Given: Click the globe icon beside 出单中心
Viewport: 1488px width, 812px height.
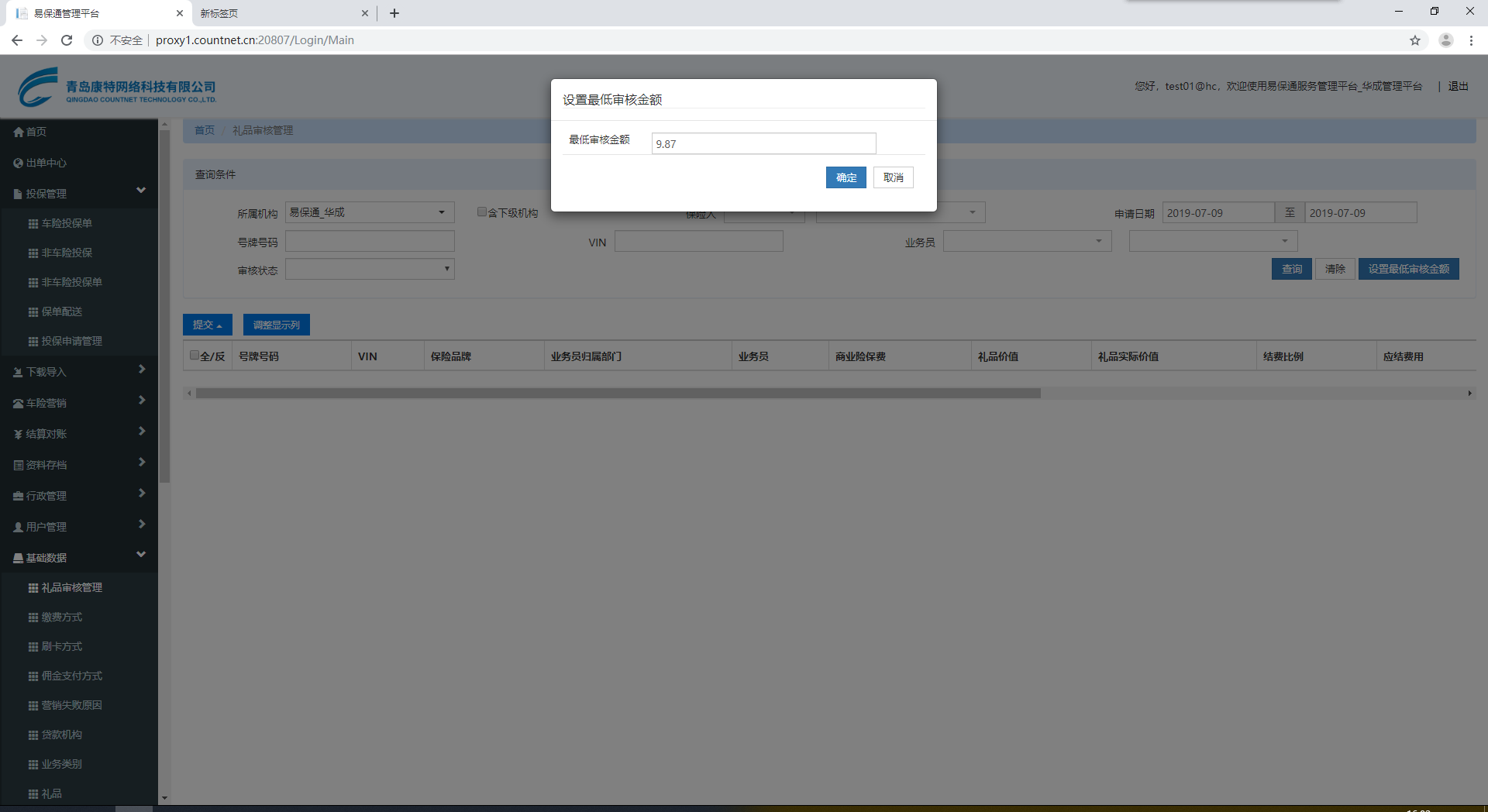Looking at the screenshot, I should point(19,163).
